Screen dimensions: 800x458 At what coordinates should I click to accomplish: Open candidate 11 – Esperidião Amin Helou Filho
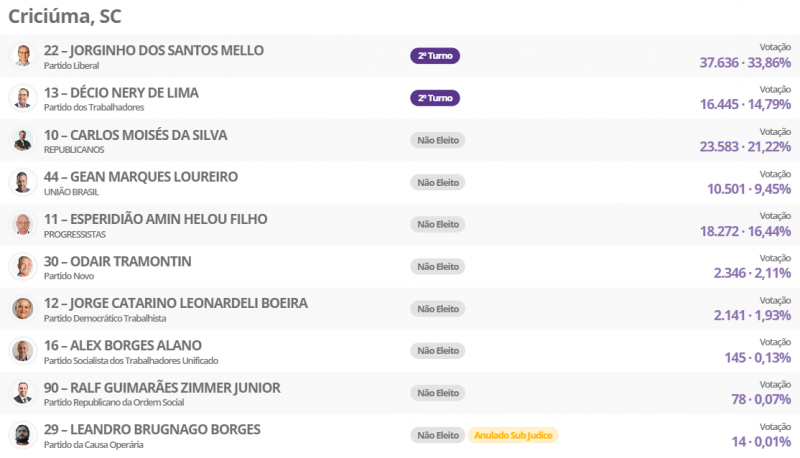[x=155, y=219]
